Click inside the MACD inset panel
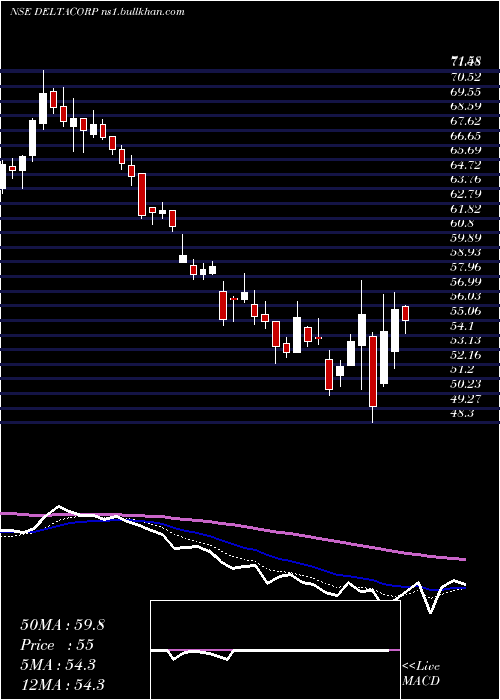 point(275,650)
